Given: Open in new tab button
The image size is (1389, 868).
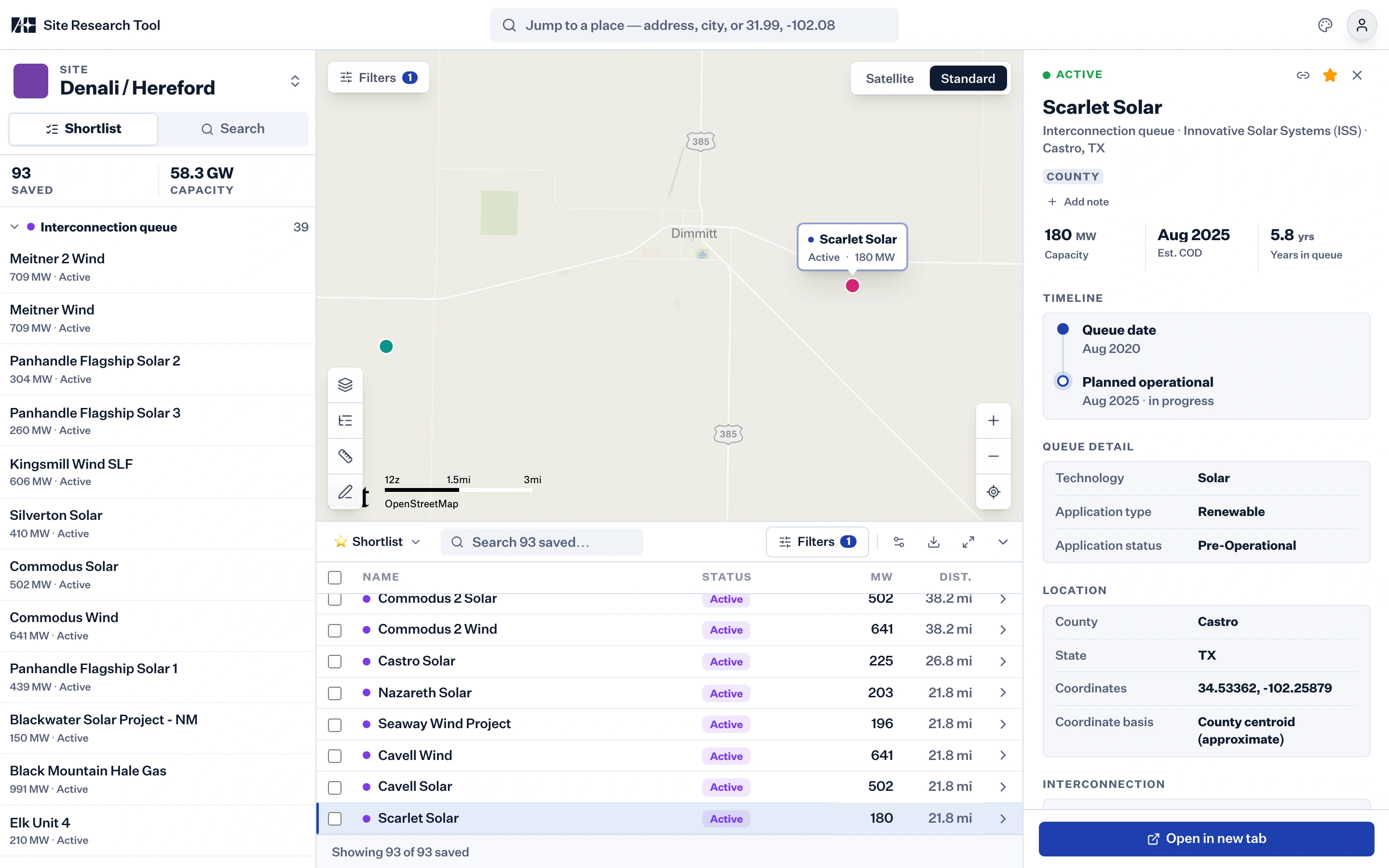Looking at the screenshot, I should click(x=1206, y=838).
